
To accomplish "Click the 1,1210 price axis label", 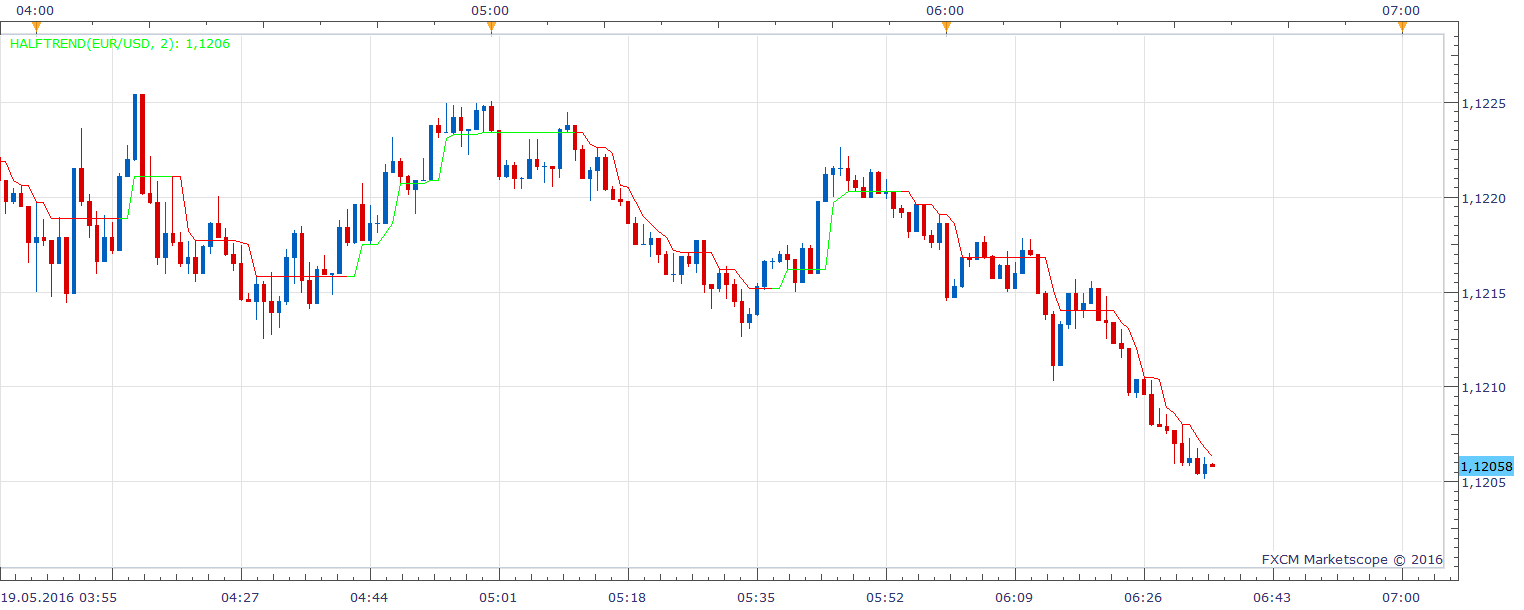I will tap(1484, 387).
